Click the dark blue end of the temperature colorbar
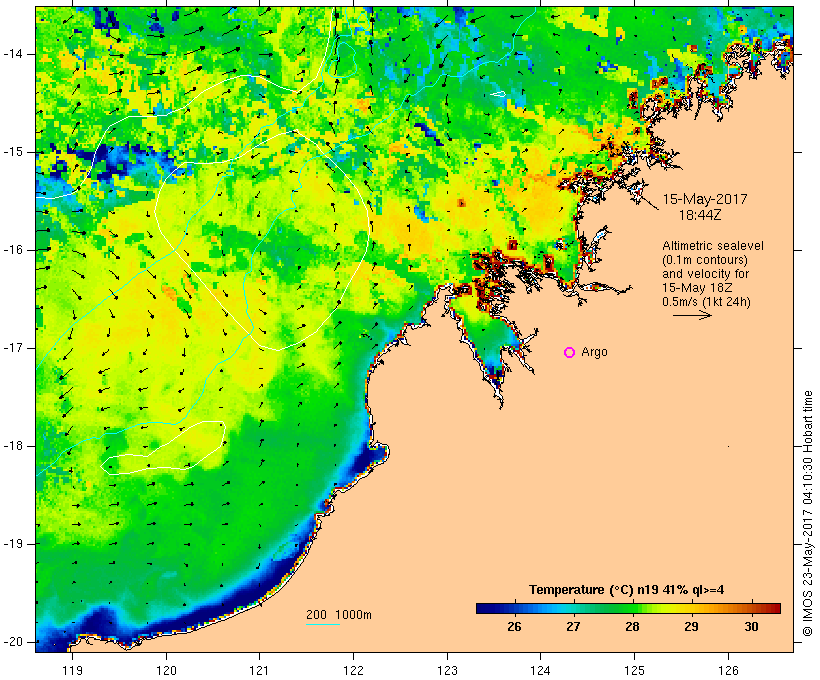 click(x=484, y=608)
